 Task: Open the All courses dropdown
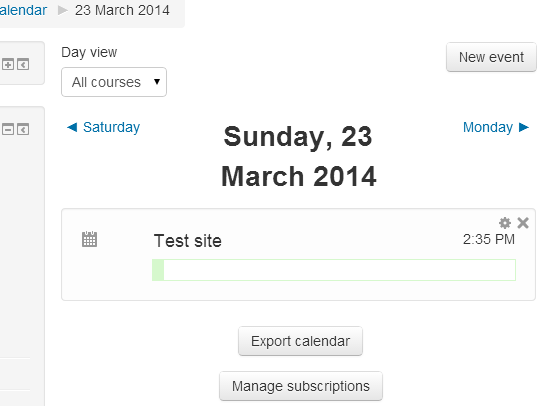click(114, 82)
